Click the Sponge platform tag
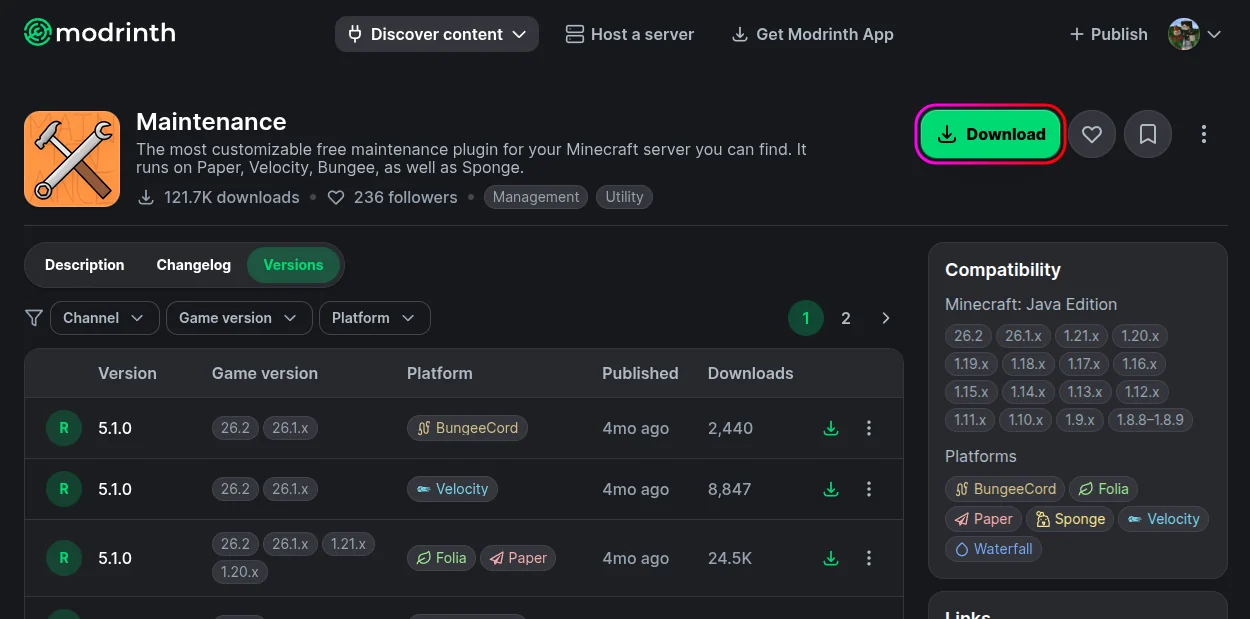The width and height of the screenshot is (1250, 619). pyautogui.click(x=1070, y=519)
